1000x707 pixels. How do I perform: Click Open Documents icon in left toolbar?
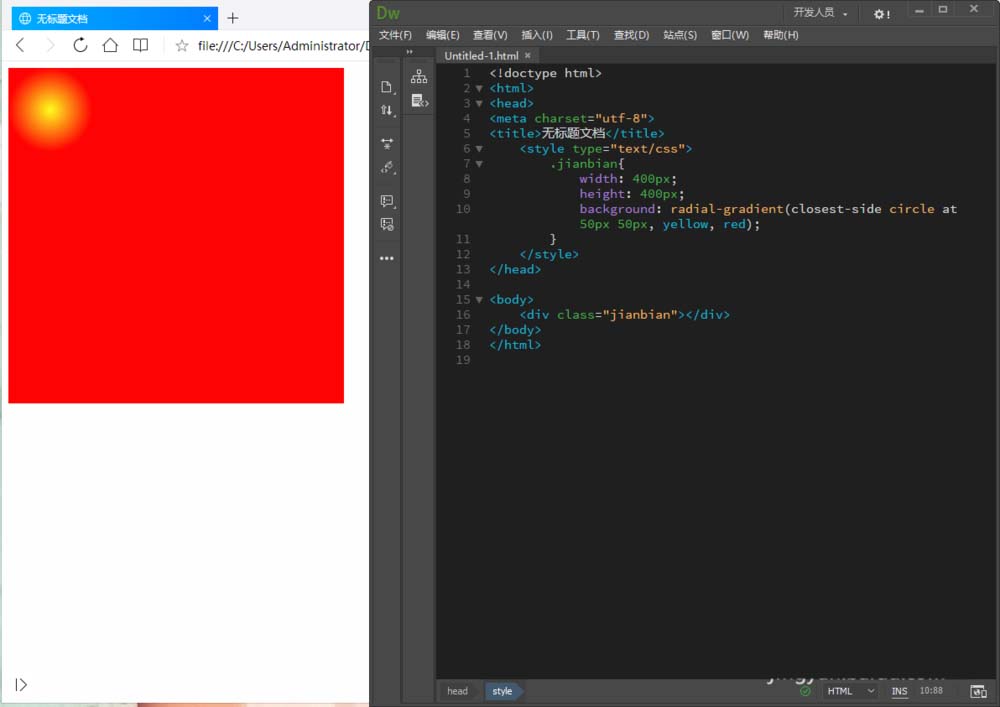point(387,87)
